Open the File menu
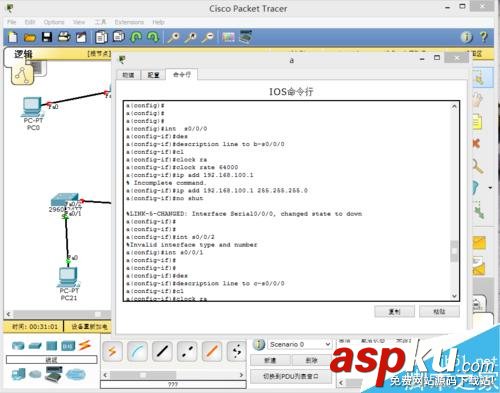 tap(11, 22)
